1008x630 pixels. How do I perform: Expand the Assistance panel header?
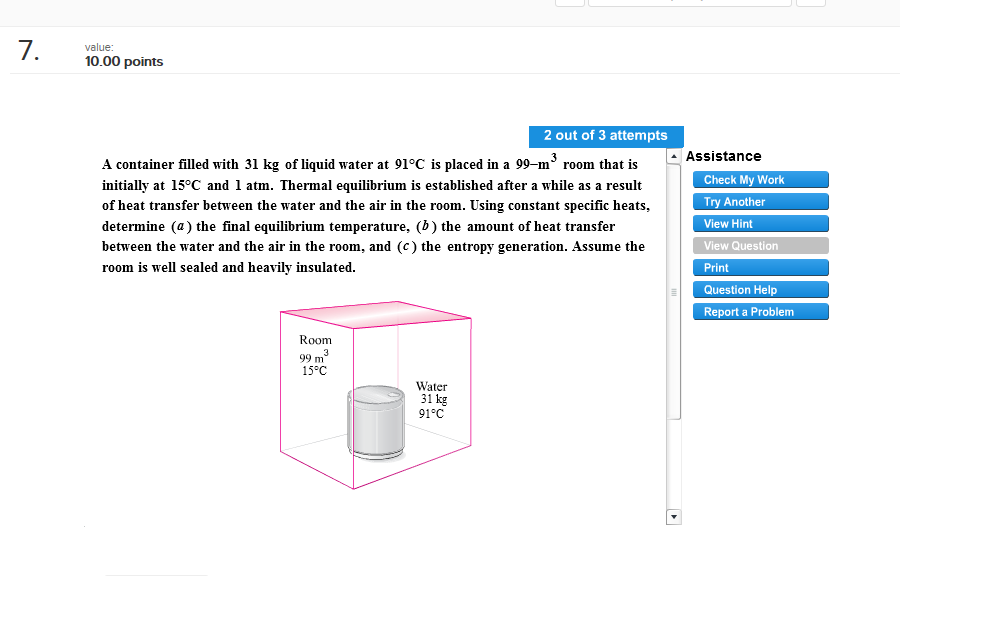[723, 156]
